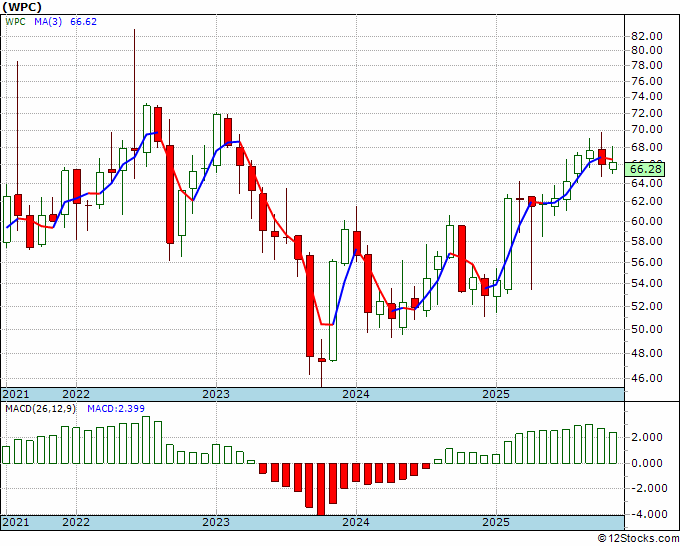680x546 pixels.
Task: Click the 72.00 price axis label
Action: [647, 113]
